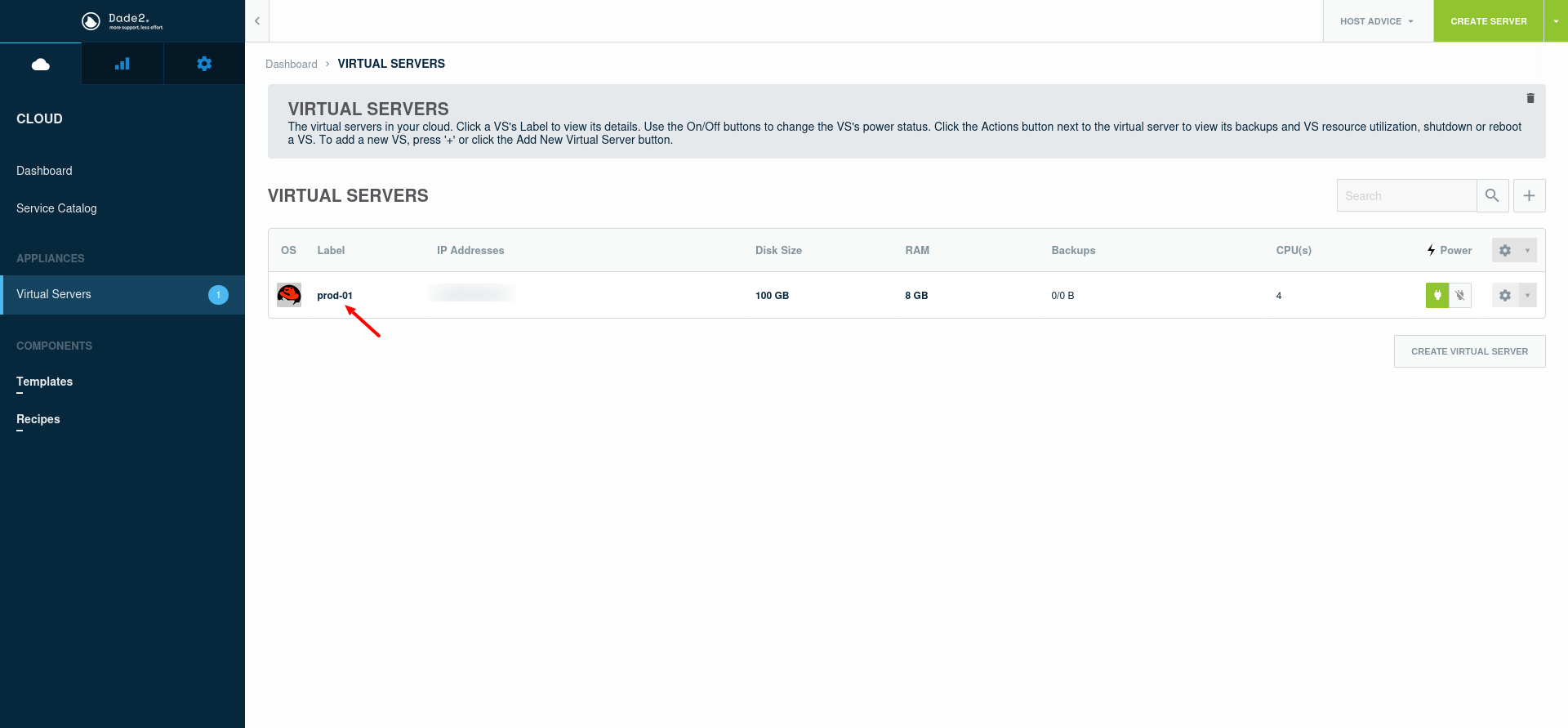Click the Disk Size column header
1568x728 pixels.
click(x=778, y=250)
